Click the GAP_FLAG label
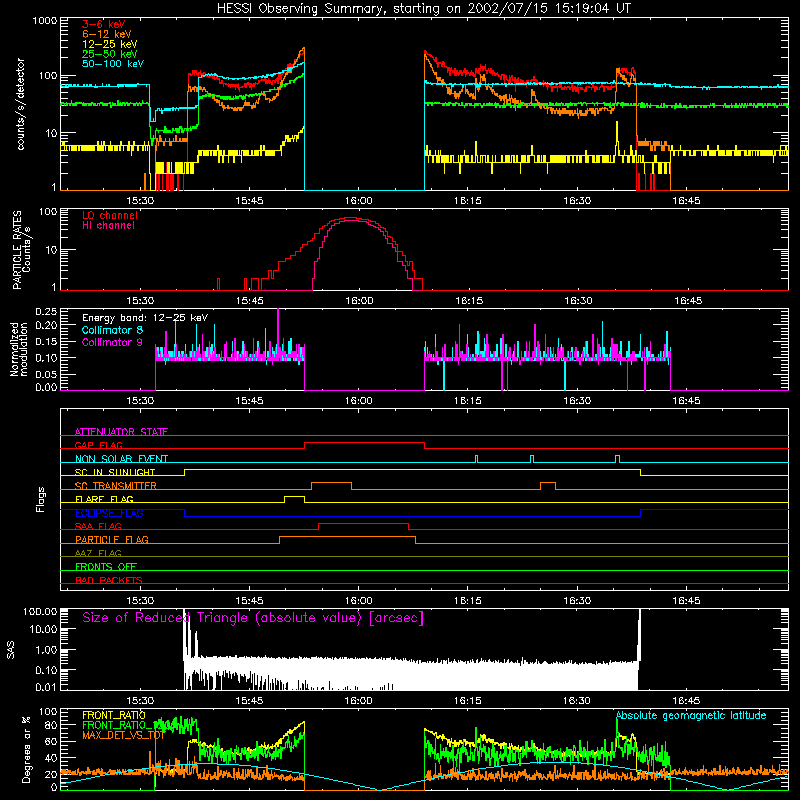 pos(98,445)
